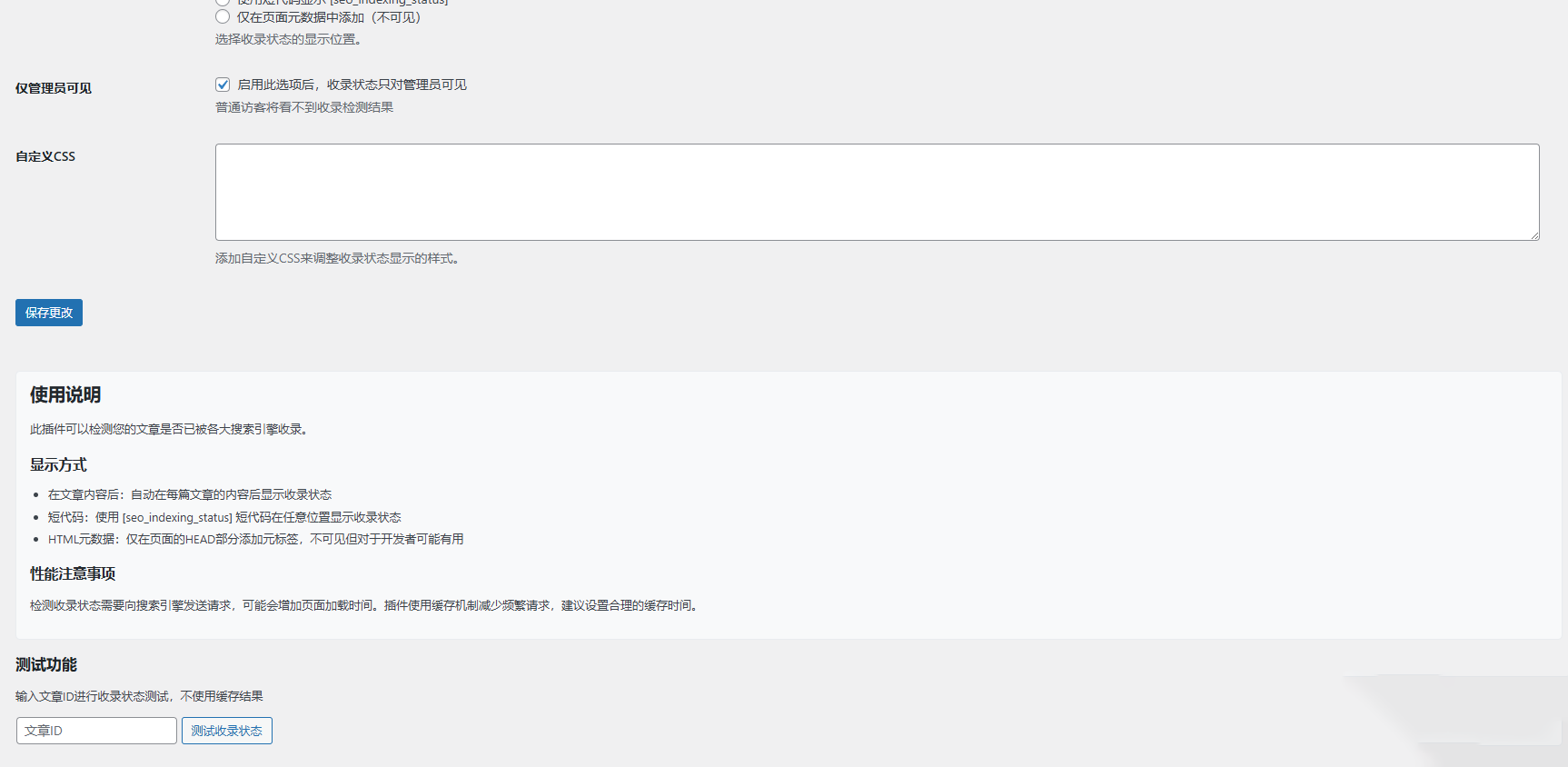Select the '仅在页面元数据中添加' radio button
The image size is (1568, 767).
[223, 16]
